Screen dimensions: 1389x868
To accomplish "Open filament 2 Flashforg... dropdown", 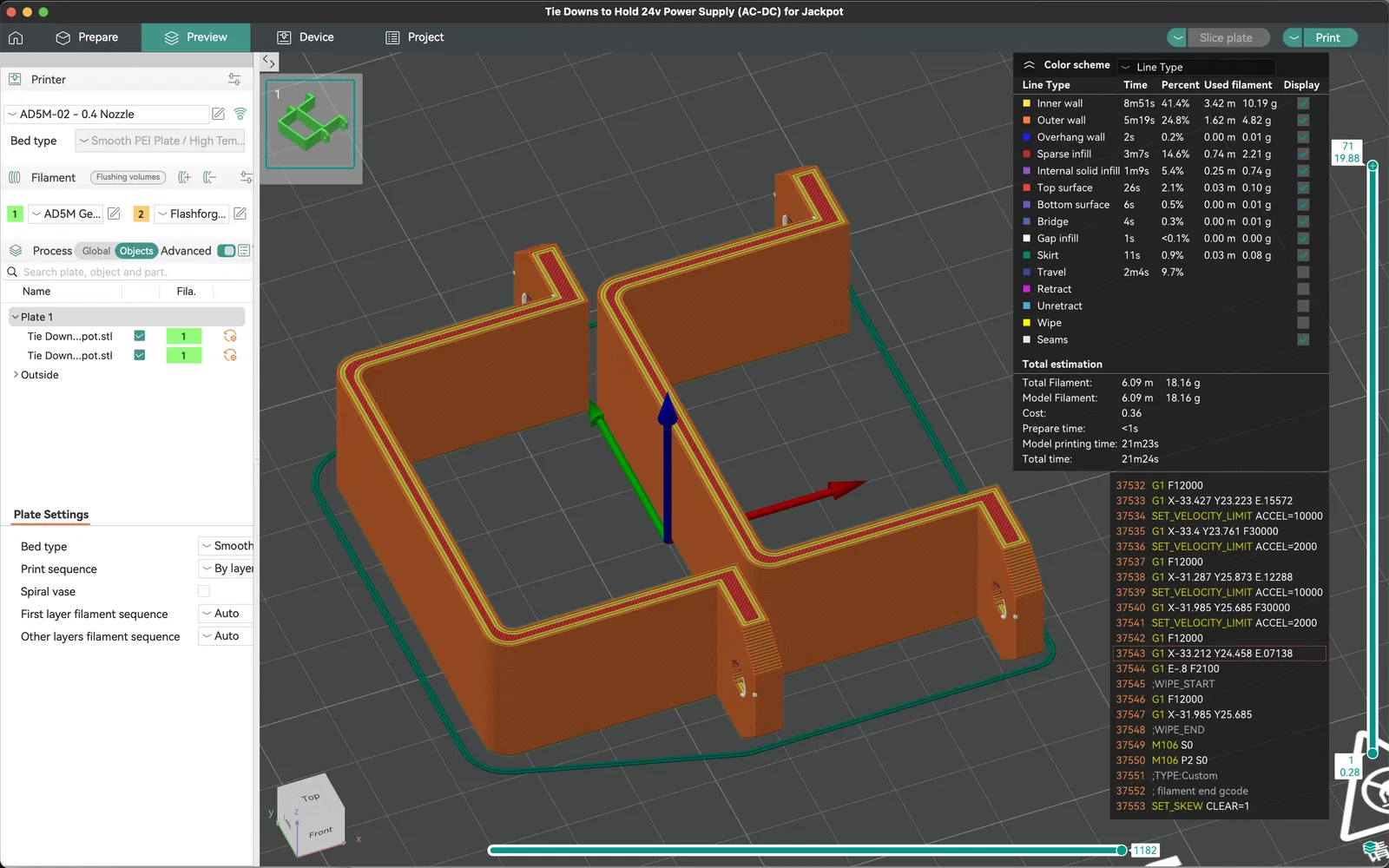I will 192,214.
